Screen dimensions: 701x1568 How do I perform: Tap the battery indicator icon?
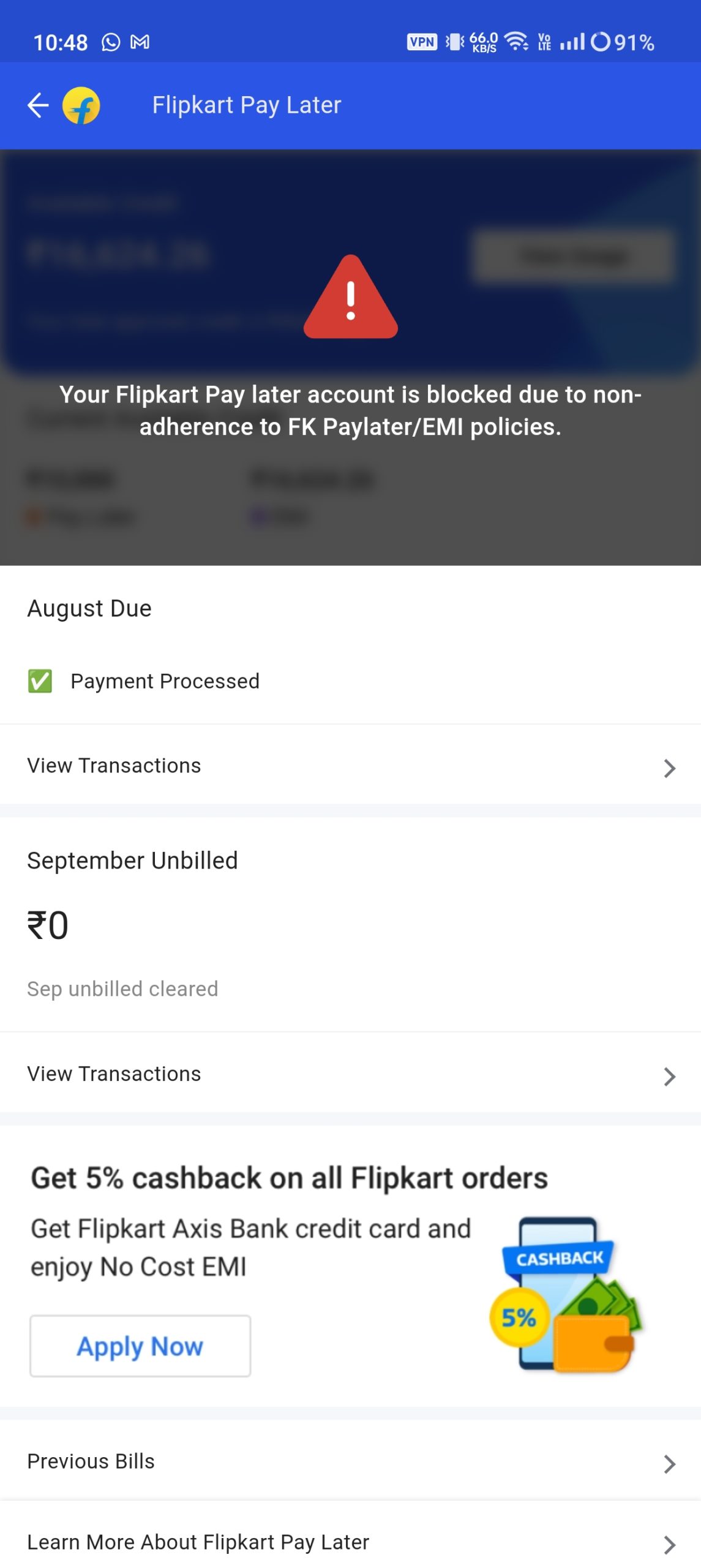601,42
